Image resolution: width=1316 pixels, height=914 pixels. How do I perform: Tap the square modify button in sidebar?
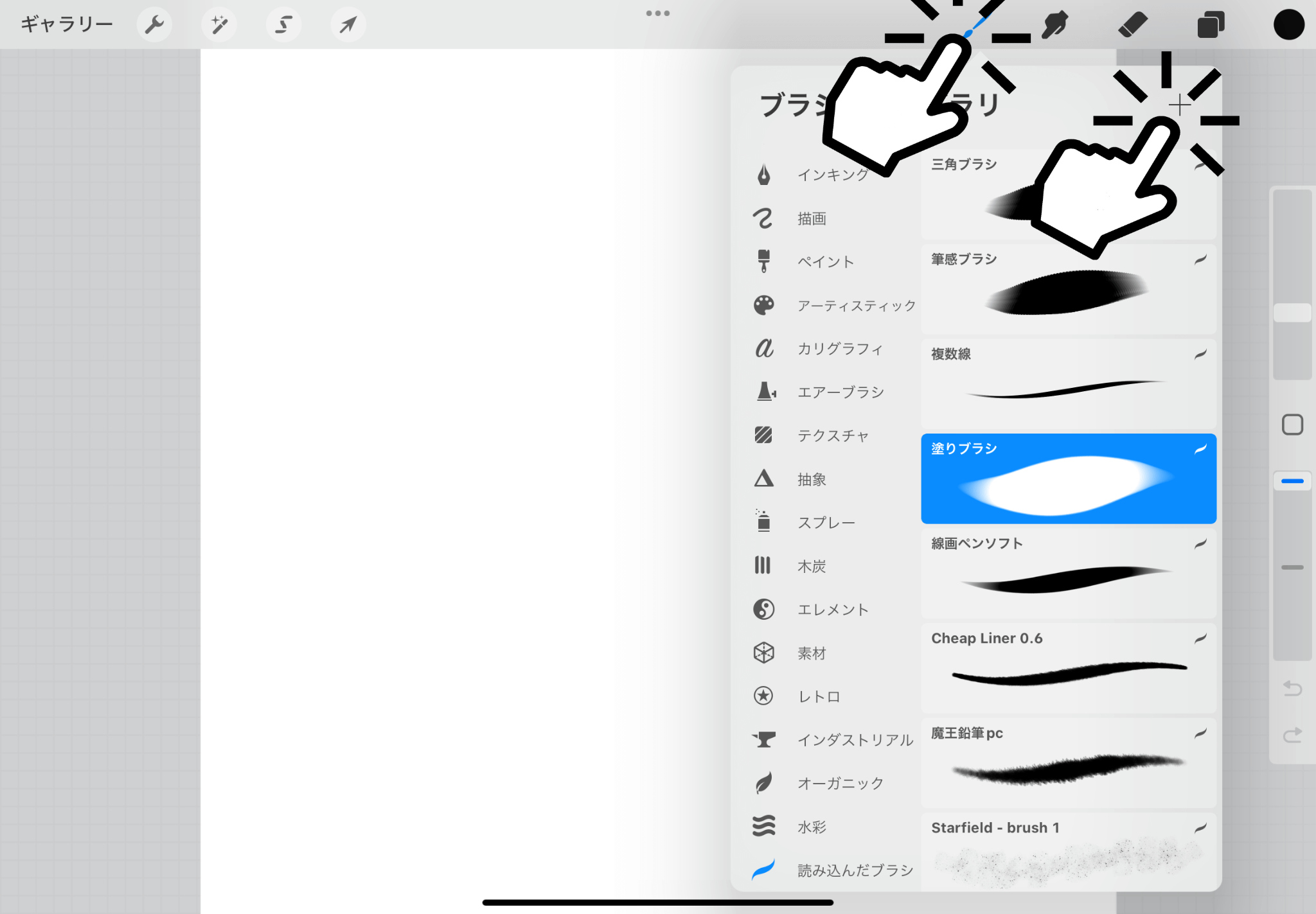(x=1292, y=425)
